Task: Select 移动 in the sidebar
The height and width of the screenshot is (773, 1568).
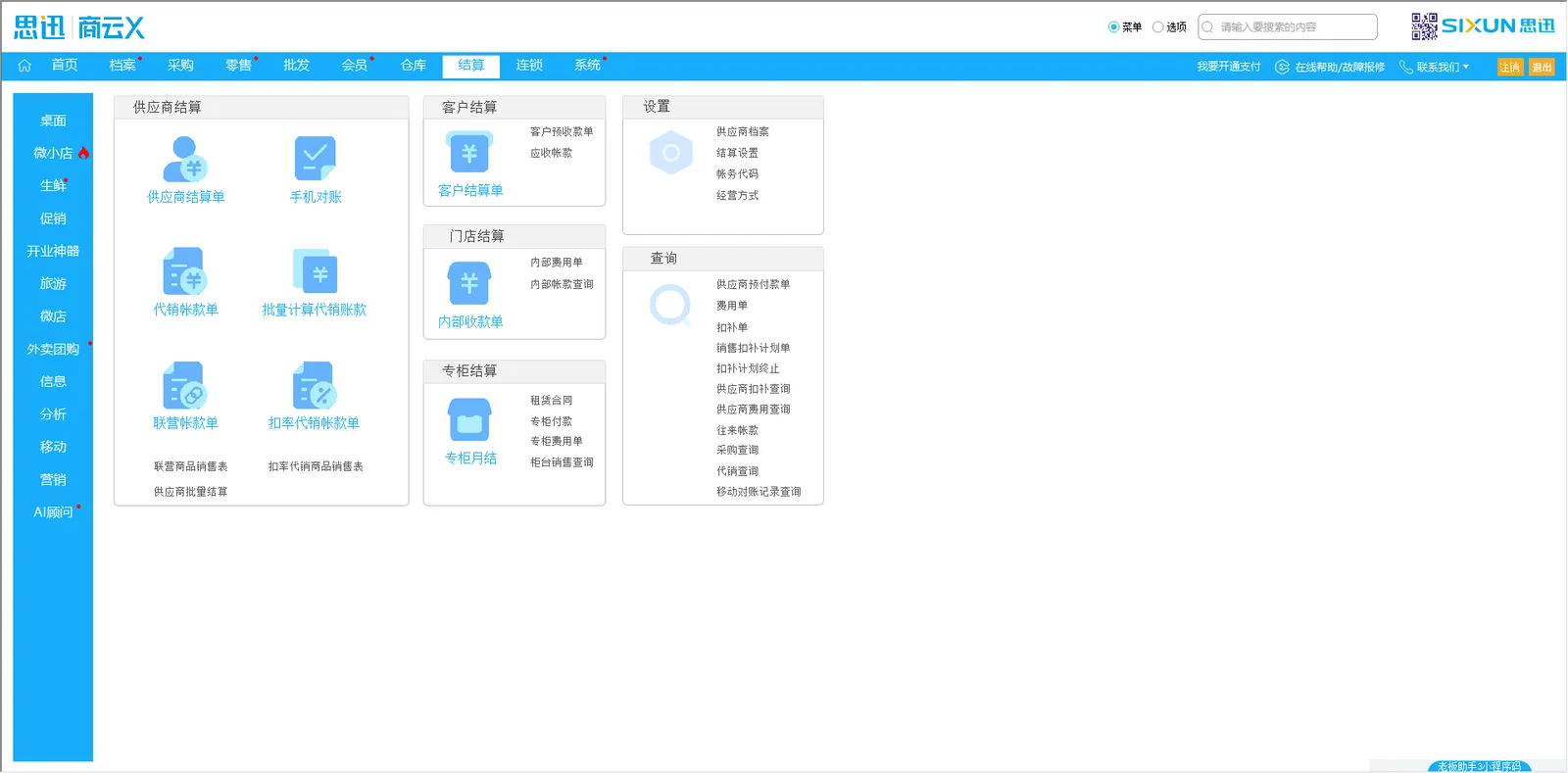Action: click(x=53, y=447)
